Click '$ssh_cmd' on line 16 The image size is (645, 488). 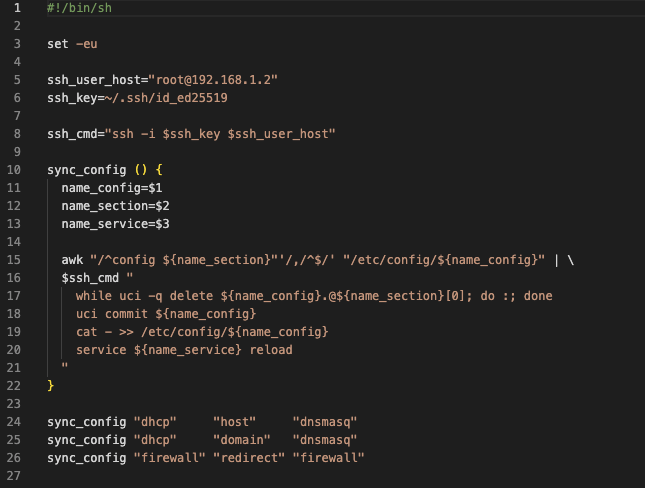point(90,278)
